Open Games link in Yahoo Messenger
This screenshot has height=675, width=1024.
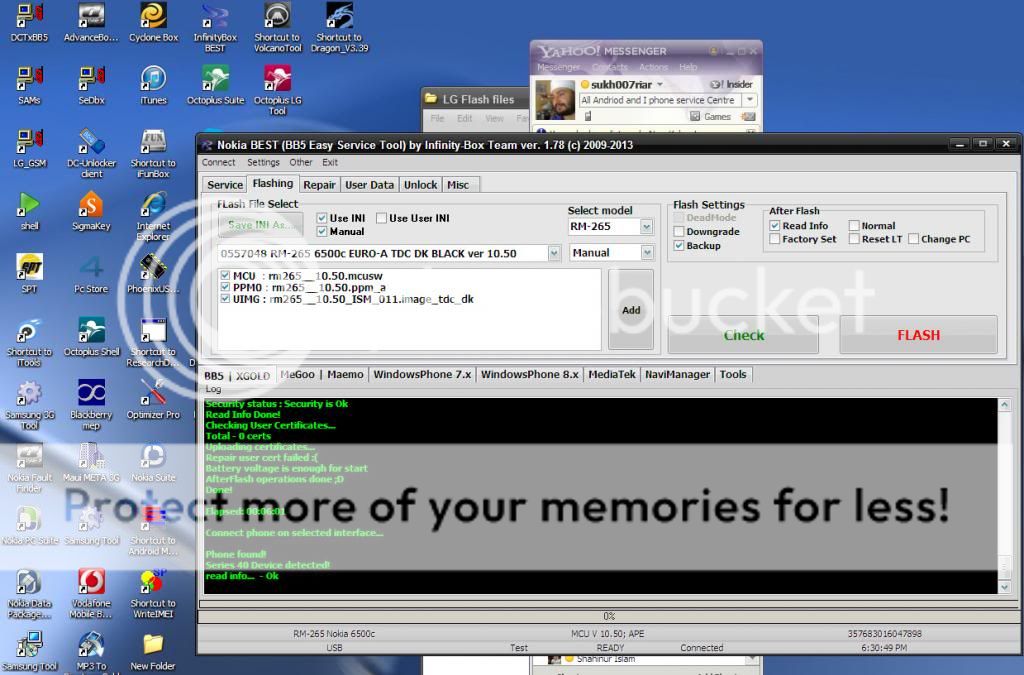717,116
